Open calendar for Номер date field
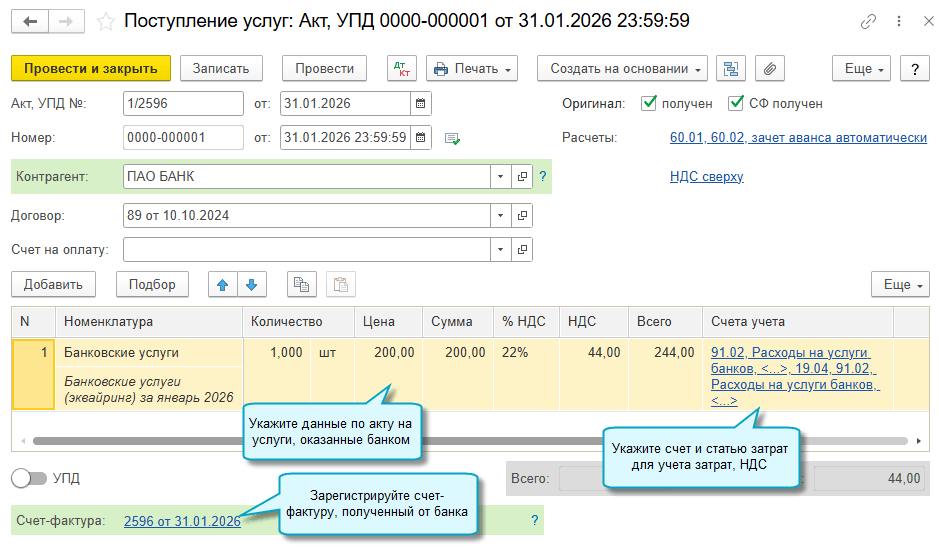This screenshot has width=939, height=550. (420, 138)
